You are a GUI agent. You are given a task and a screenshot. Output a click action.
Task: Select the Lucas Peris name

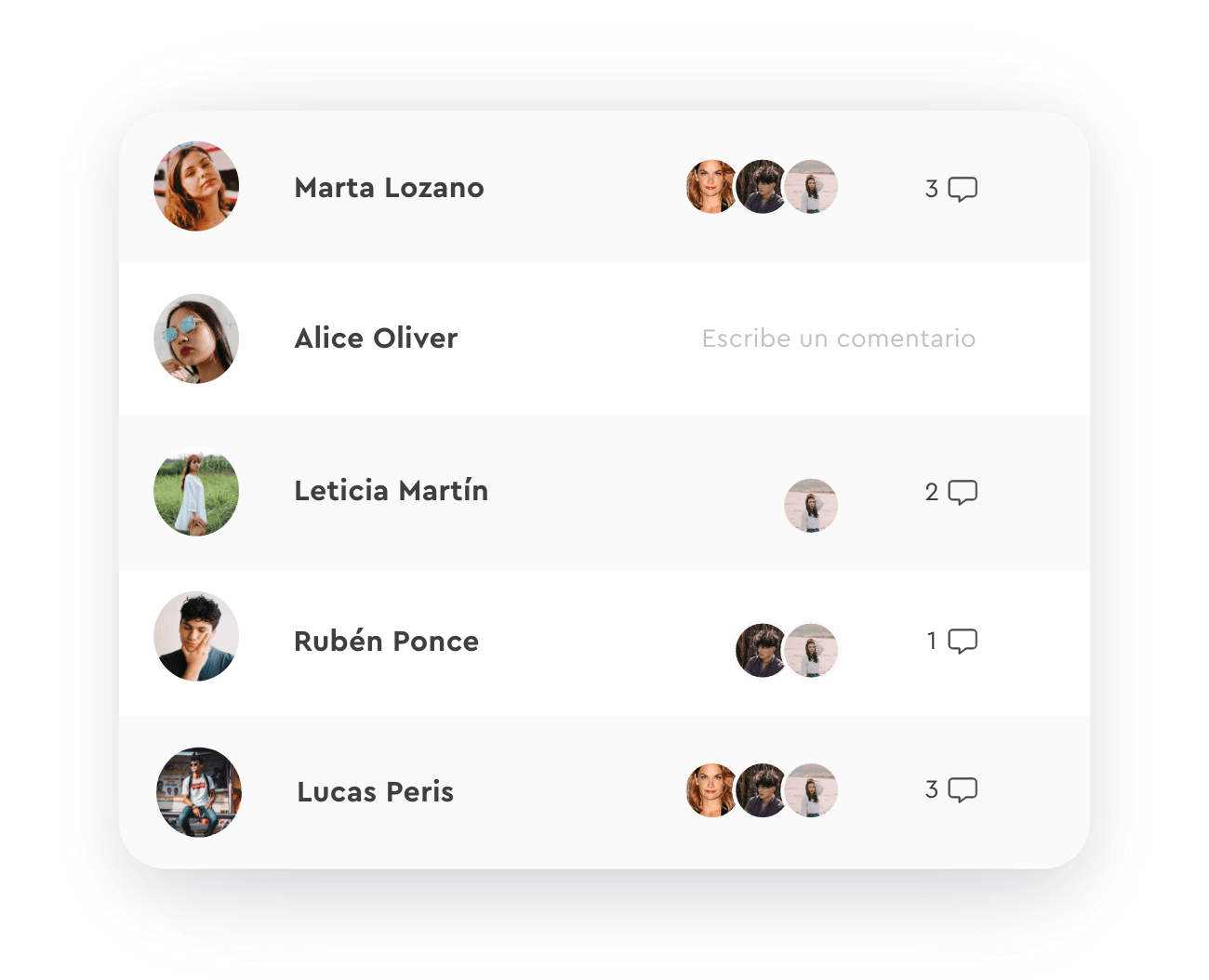point(375,792)
